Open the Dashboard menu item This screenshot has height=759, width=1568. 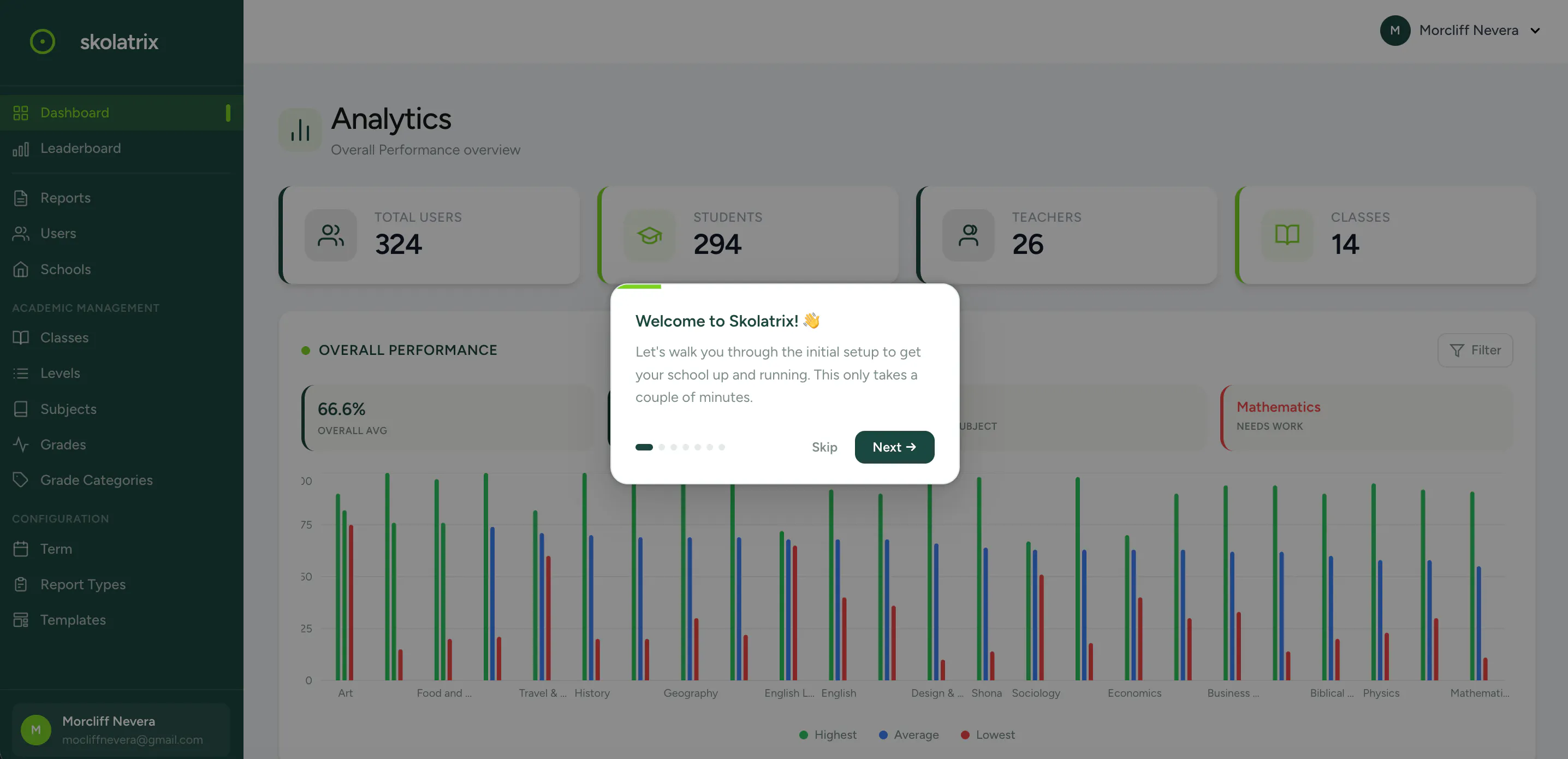[122, 112]
